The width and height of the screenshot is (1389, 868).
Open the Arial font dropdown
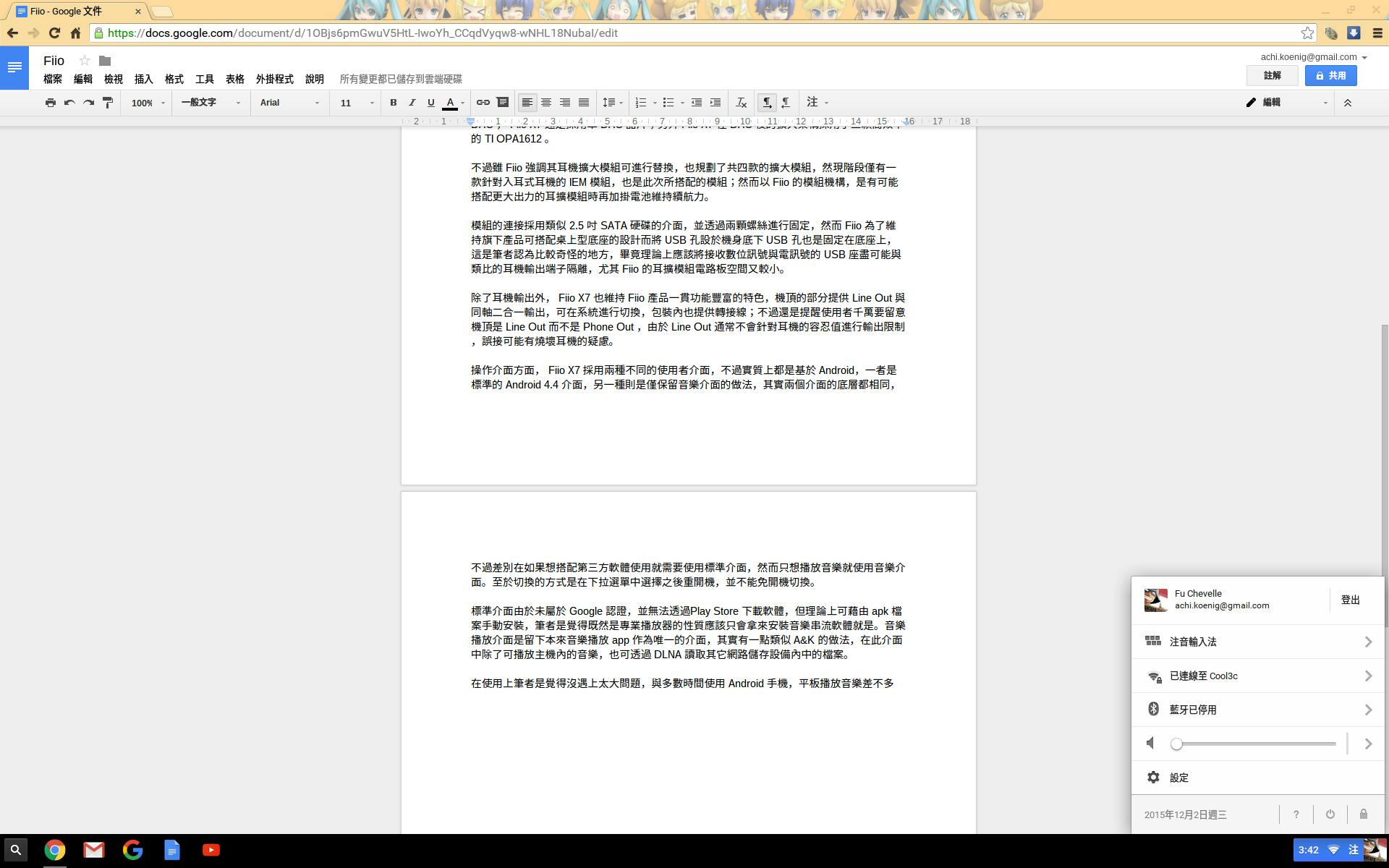pos(289,103)
